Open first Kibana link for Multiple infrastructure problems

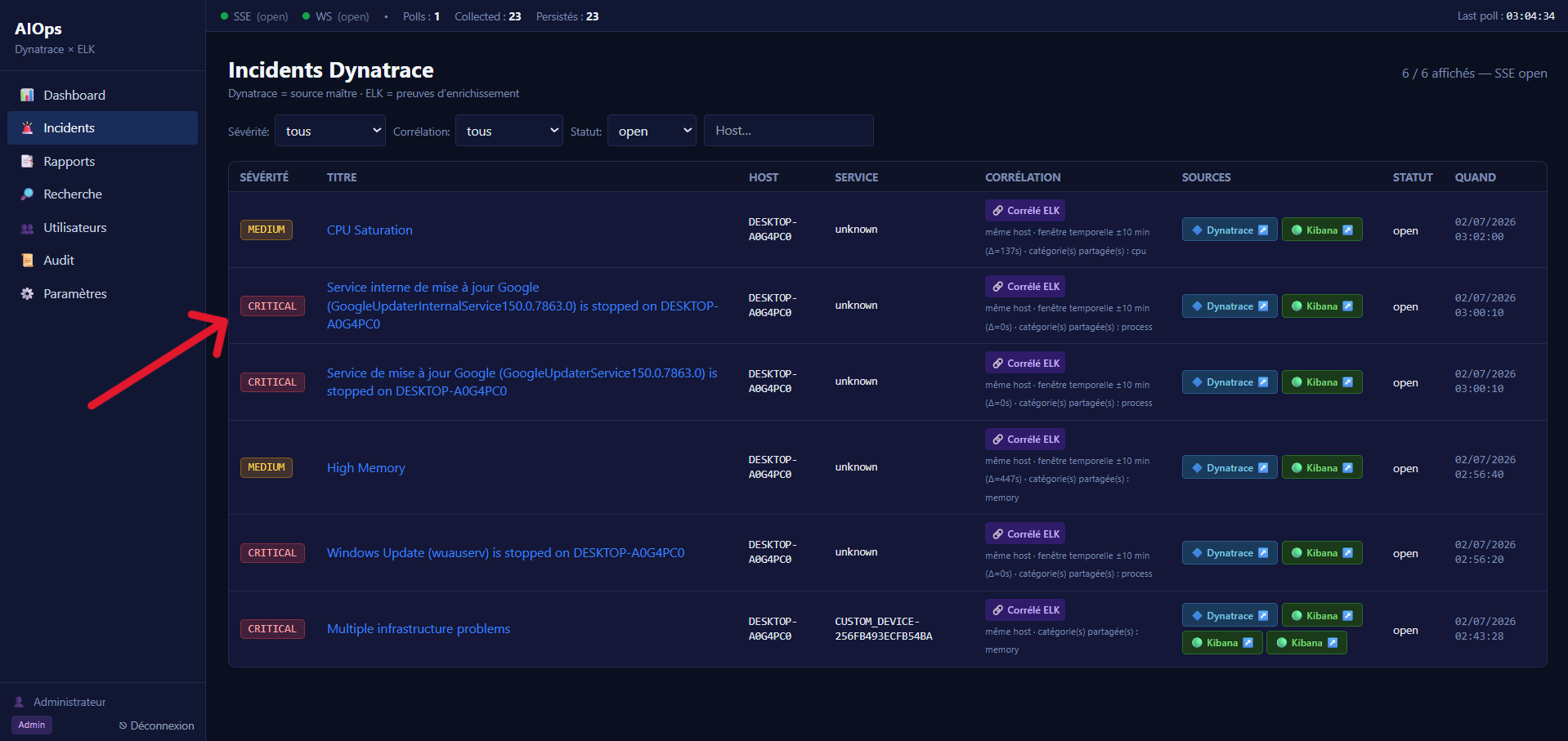coord(1322,616)
